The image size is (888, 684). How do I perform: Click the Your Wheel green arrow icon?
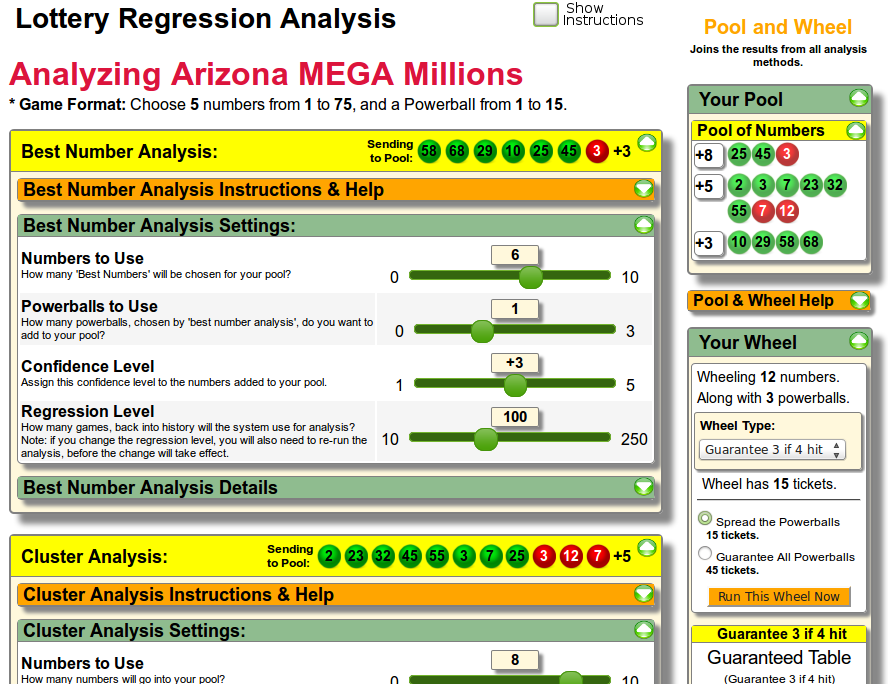pyautogui.click(x=858, y=342)
